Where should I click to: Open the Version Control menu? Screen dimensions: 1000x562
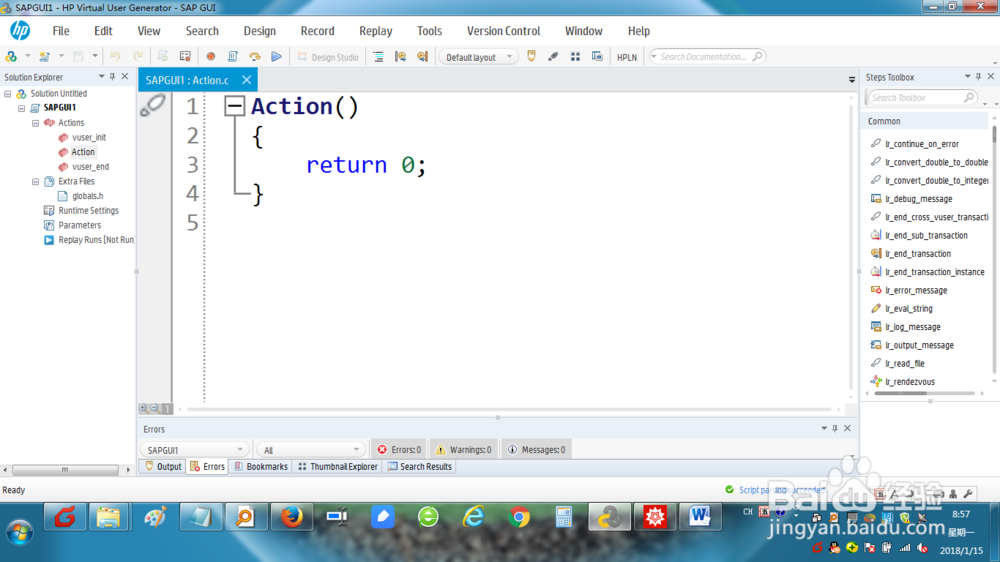[503, 31]
